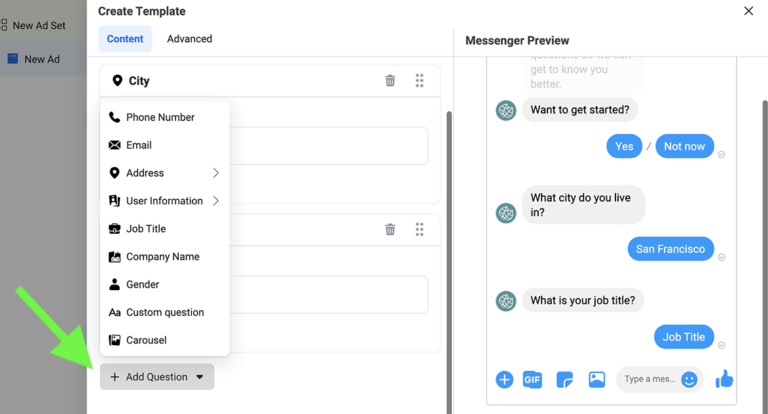This screenshot has width=768, height=414.
Task: Choose Email from question menu
Action: (165, 145)
